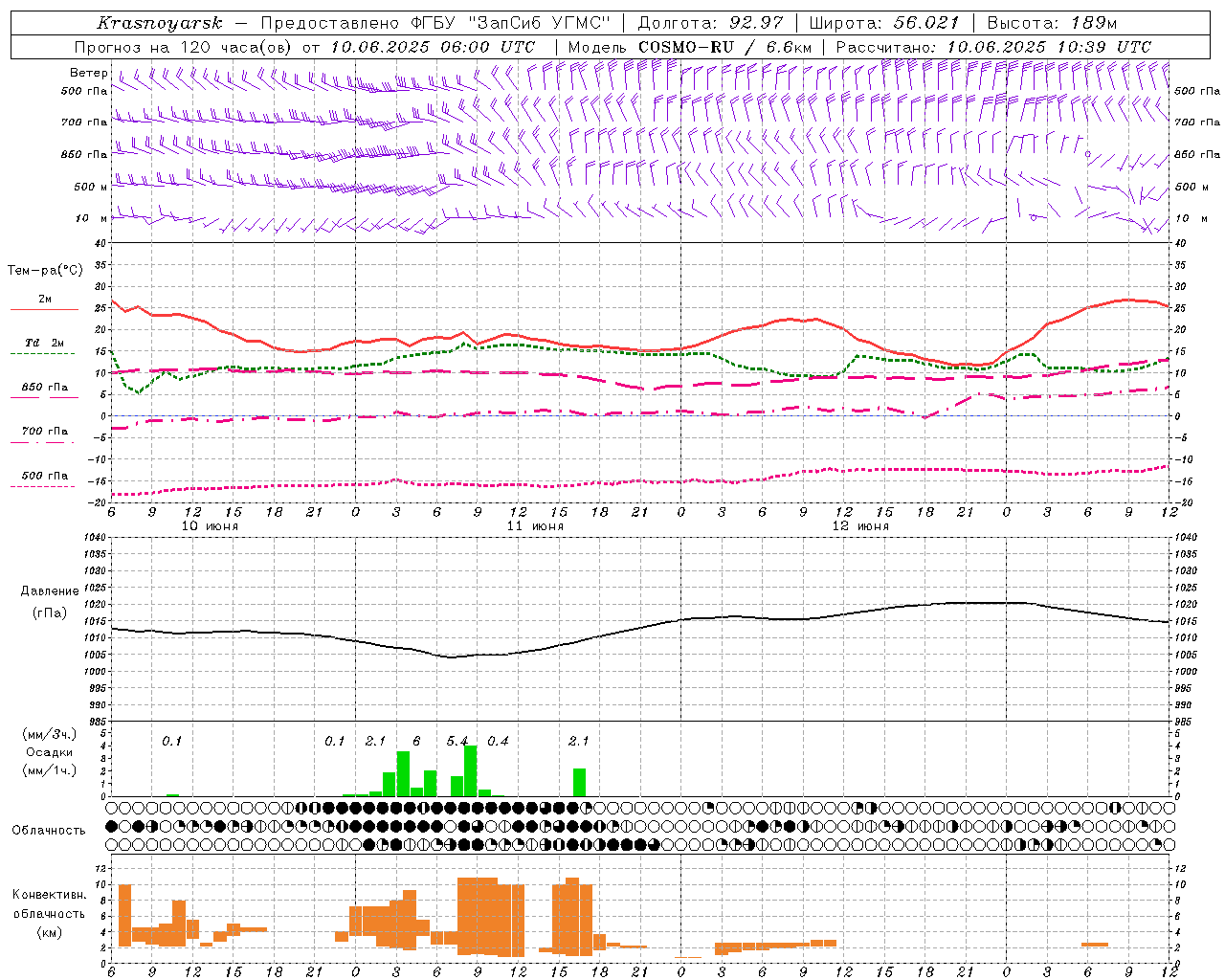The image size is (1225, 980).
Task: Click the tallest green precipitation bar
Action: pyautogui.click(x=470, y=770)
